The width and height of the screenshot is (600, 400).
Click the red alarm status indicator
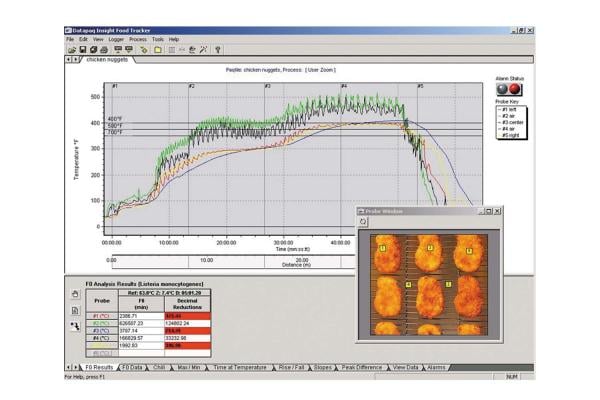point(515,88)
